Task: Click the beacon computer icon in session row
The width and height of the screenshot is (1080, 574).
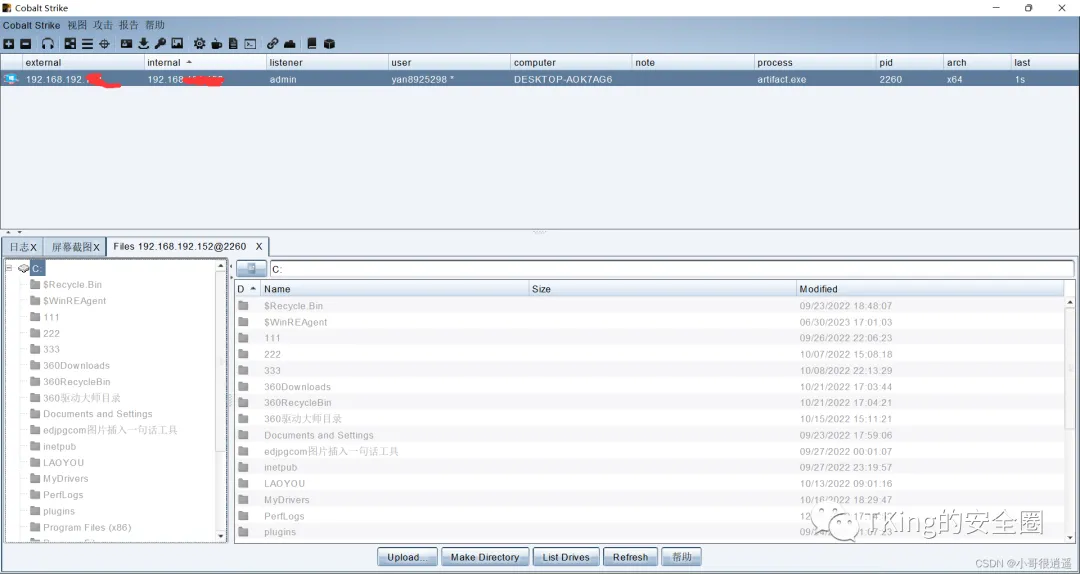Action: (x=11, y=79)
